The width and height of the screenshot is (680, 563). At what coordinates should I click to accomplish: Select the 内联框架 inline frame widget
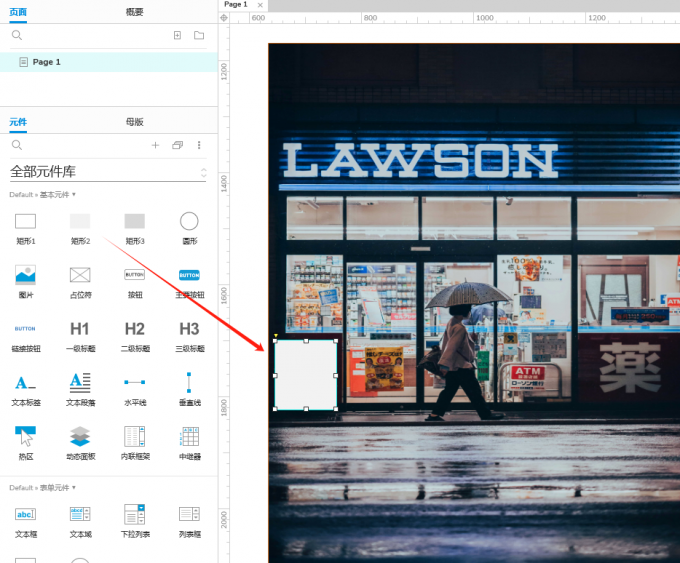[135, 443]
